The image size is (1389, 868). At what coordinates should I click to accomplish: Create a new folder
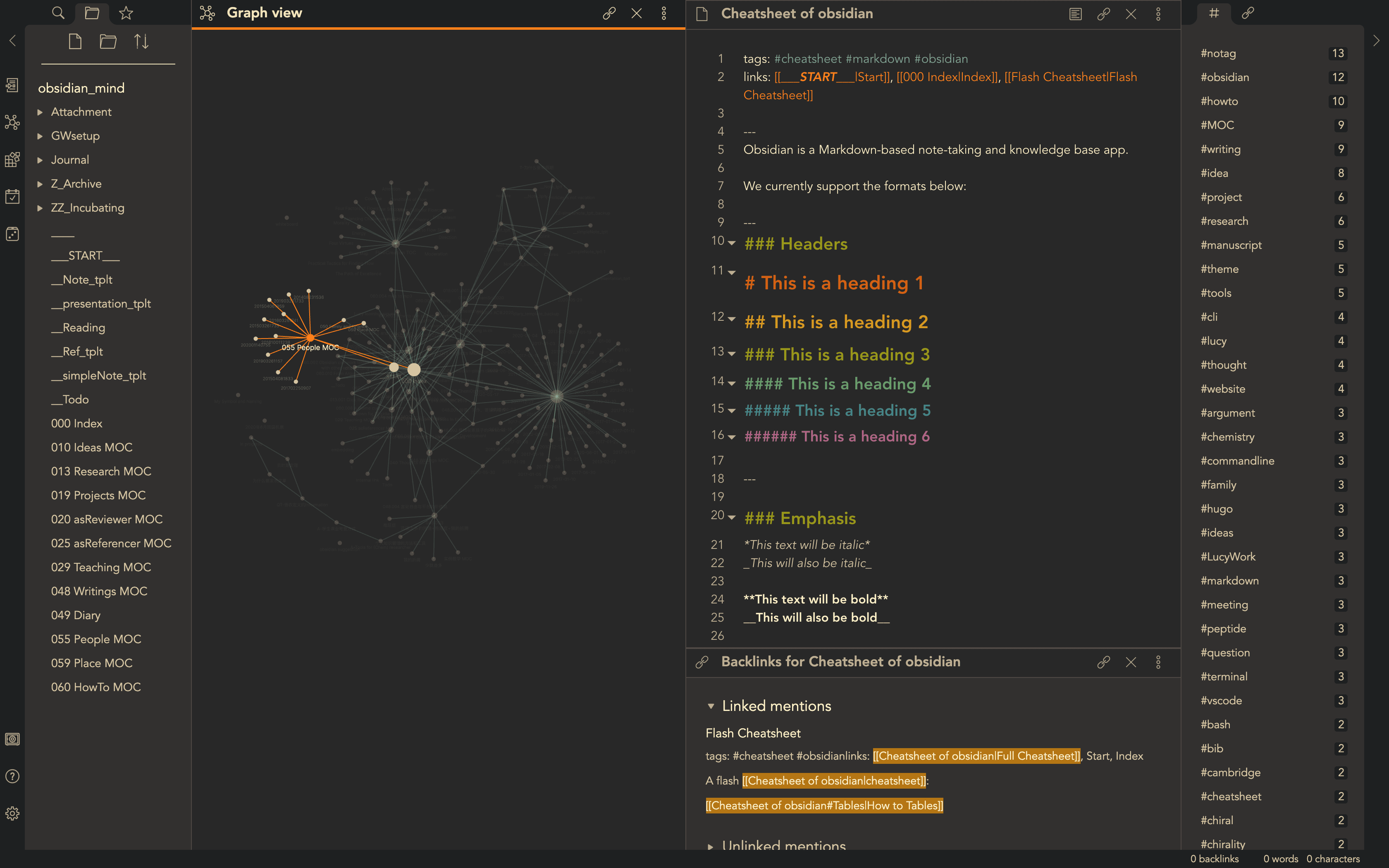pos(108,41)
